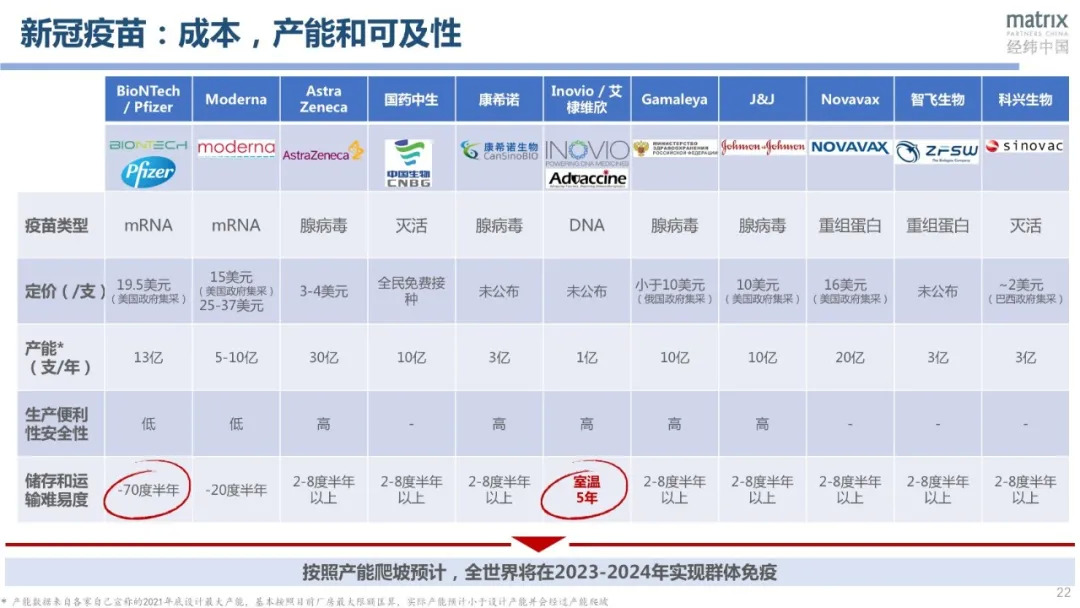Click the slide page number 22
Image resolution: width=1080 pixels, height=608 pixels.
point(1063,592)
